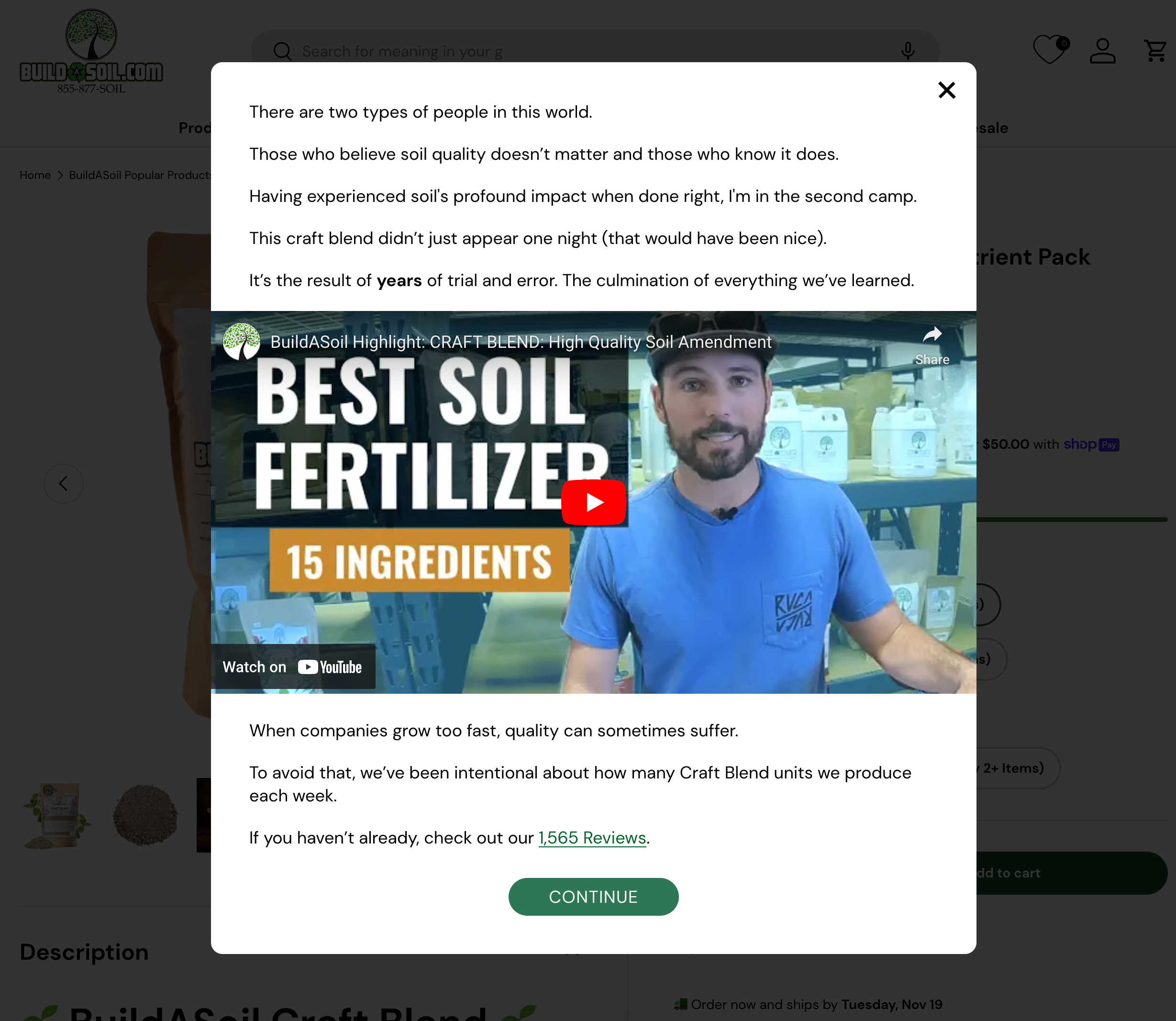
Task: Click the Home breadcrumb link
Action: (35, 175)
